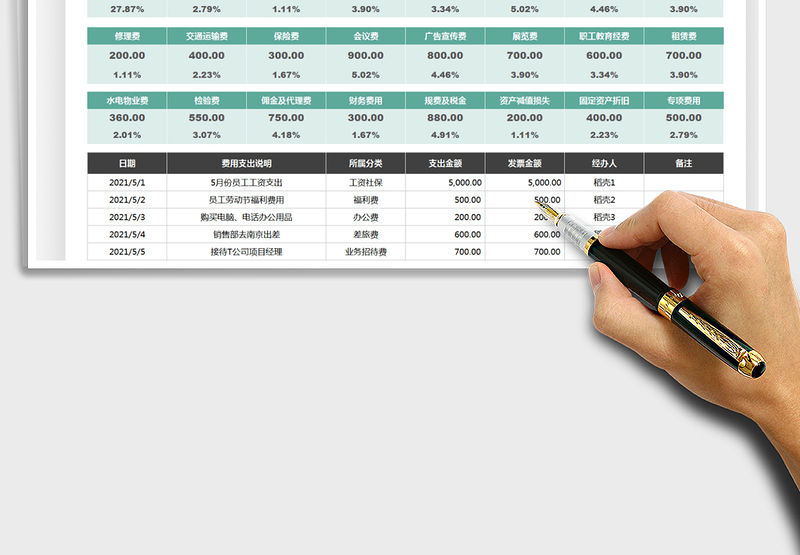Select the 所属分类 column header

(x=365, y=163)
